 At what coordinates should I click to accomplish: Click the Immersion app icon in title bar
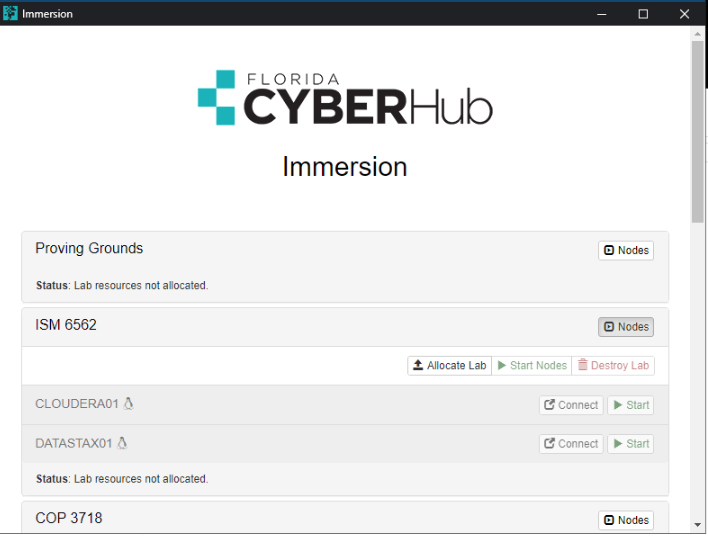[x=10, y=14]
